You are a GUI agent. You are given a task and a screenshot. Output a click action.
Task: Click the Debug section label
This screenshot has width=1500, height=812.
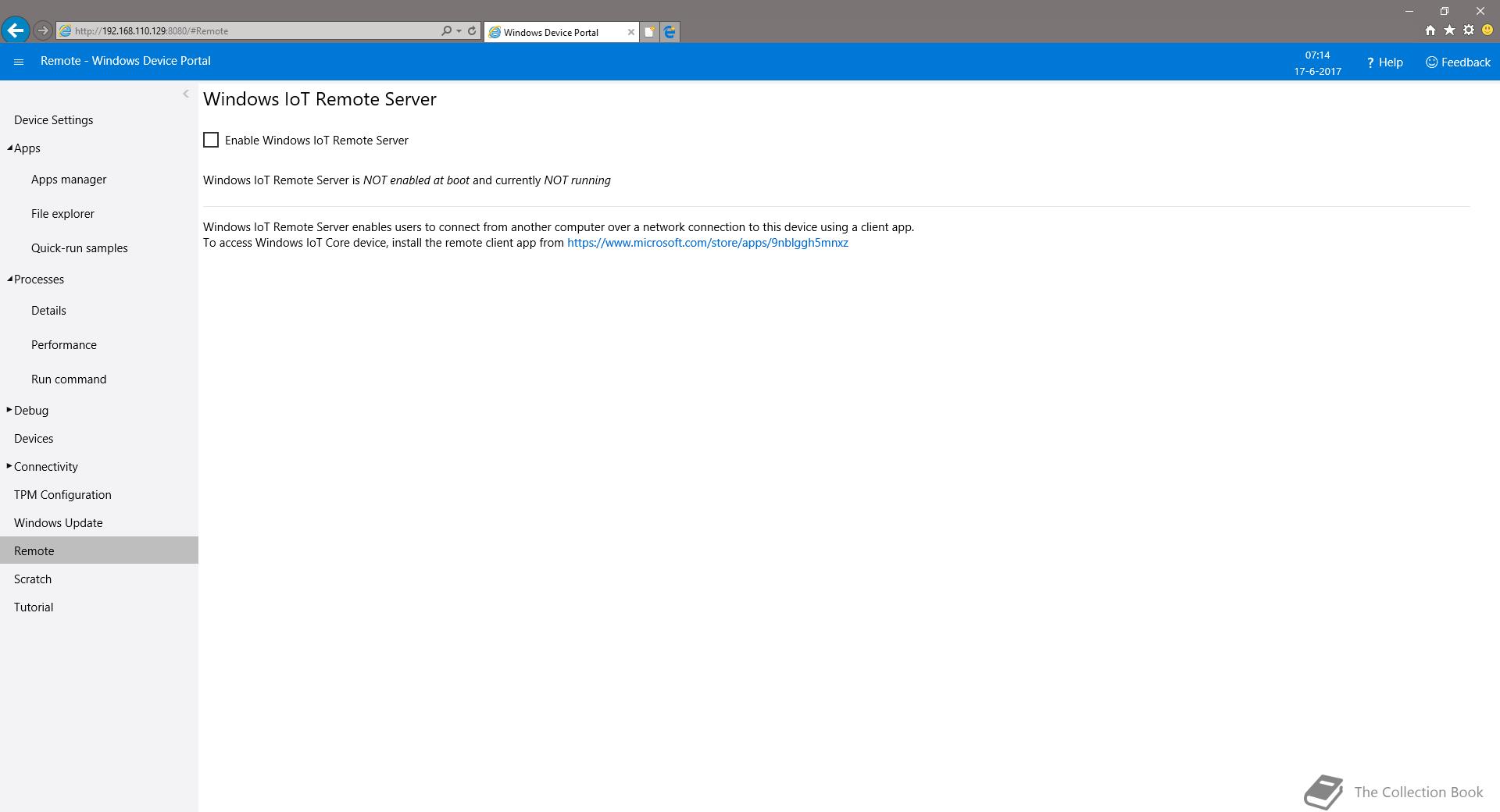[31, 411]
